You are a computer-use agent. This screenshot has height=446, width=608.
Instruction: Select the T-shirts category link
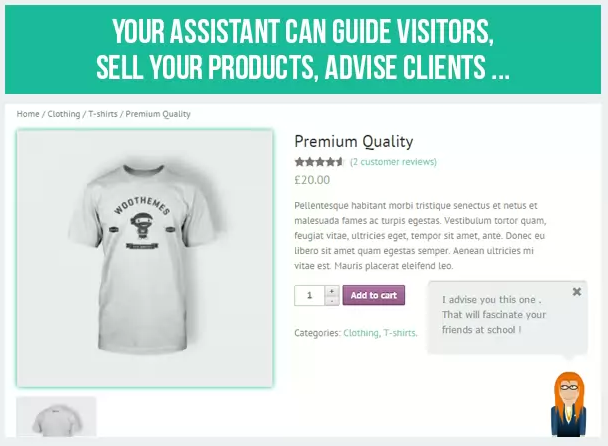[x=399, y=333]
